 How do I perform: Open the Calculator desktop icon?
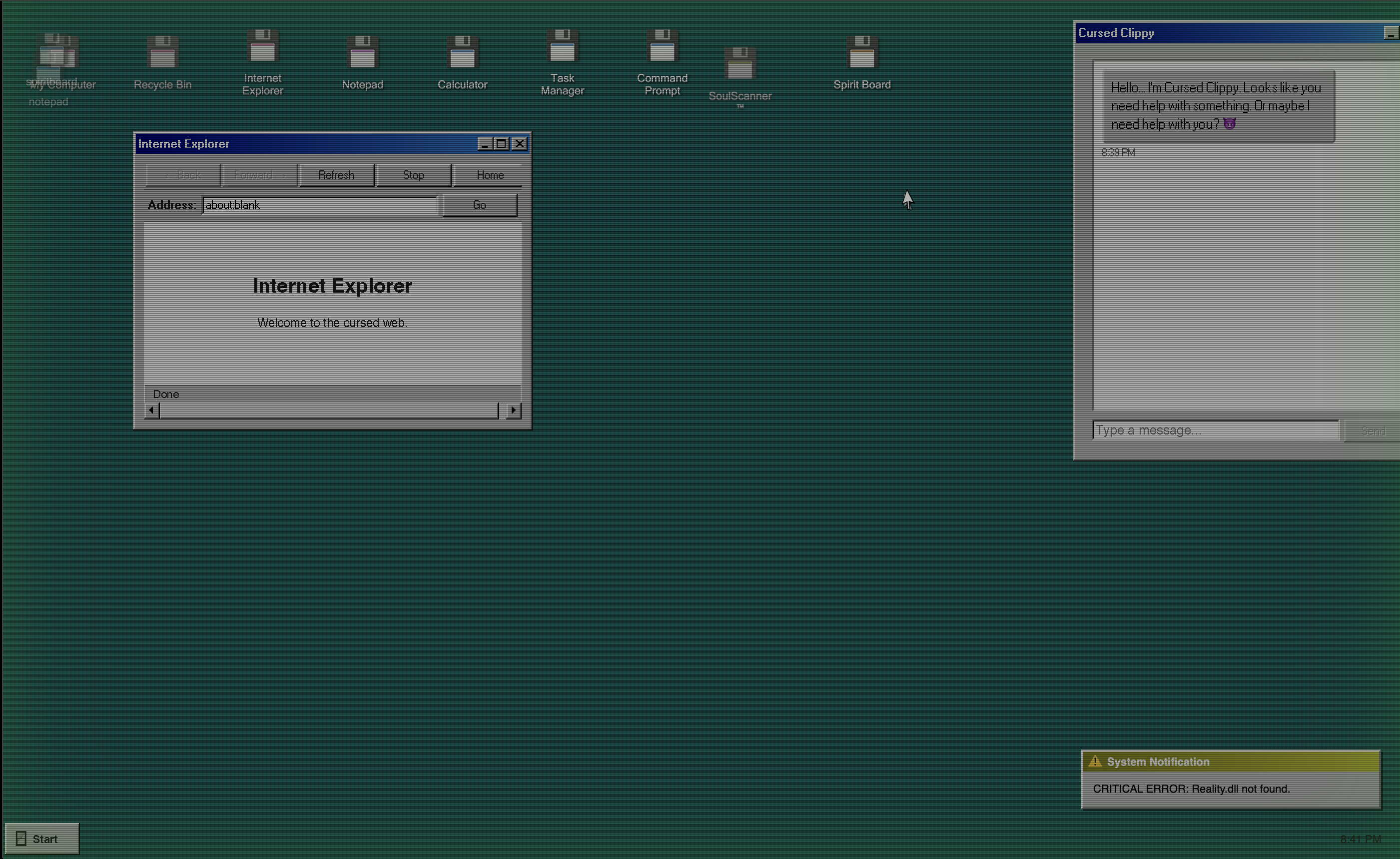pos(462,62)
